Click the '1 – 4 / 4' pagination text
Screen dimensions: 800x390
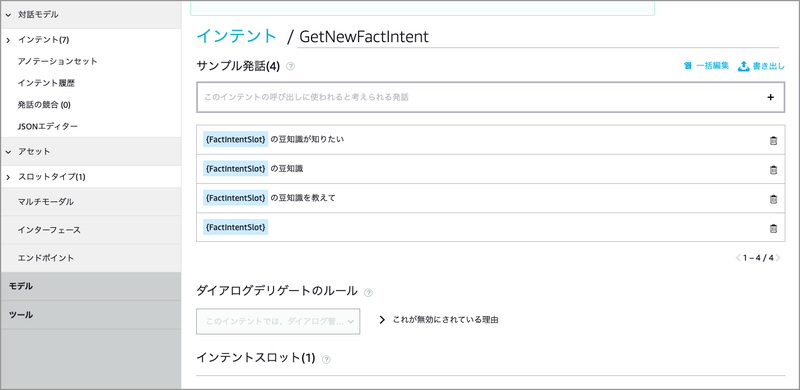click(x=758, y=258)
